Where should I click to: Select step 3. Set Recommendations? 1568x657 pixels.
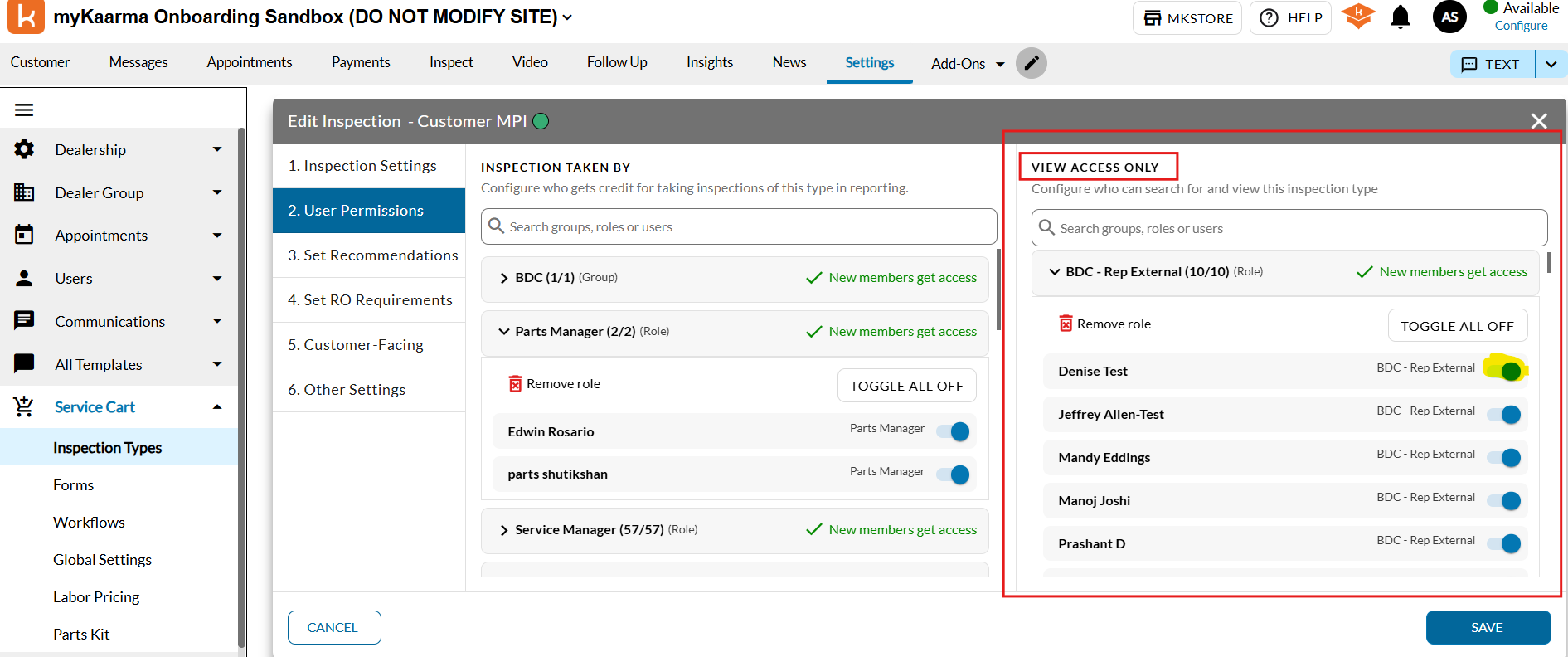pos(369,255)
